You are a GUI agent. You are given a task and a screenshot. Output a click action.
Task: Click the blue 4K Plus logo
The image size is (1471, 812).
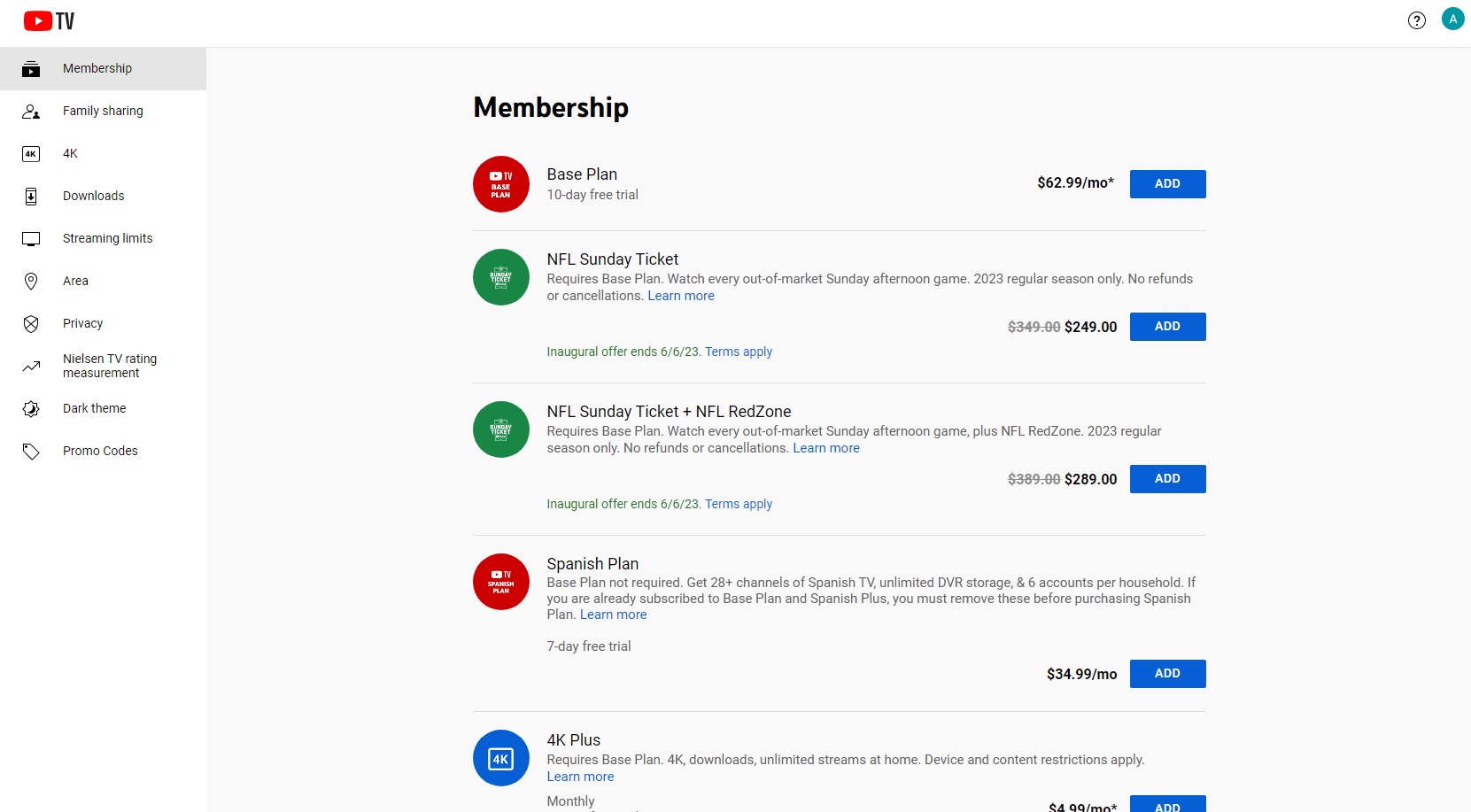(x=501, y=758)
